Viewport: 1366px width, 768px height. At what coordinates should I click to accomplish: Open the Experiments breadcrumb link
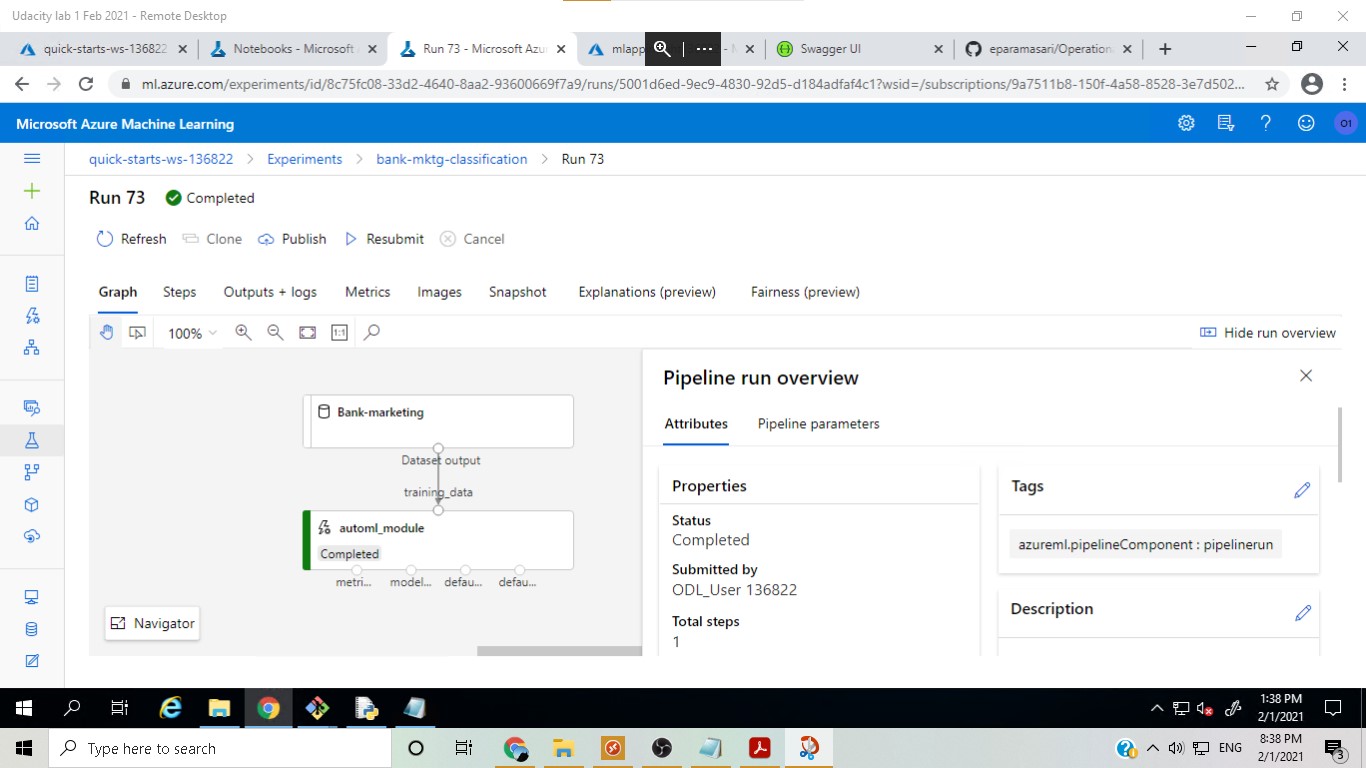(304, 159)
